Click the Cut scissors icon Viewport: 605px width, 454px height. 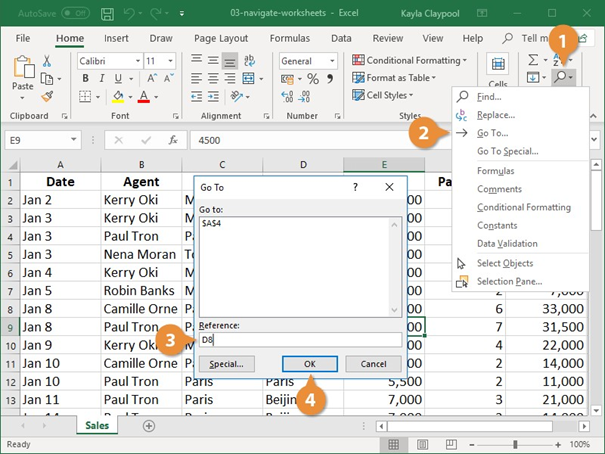coord(47,61)
